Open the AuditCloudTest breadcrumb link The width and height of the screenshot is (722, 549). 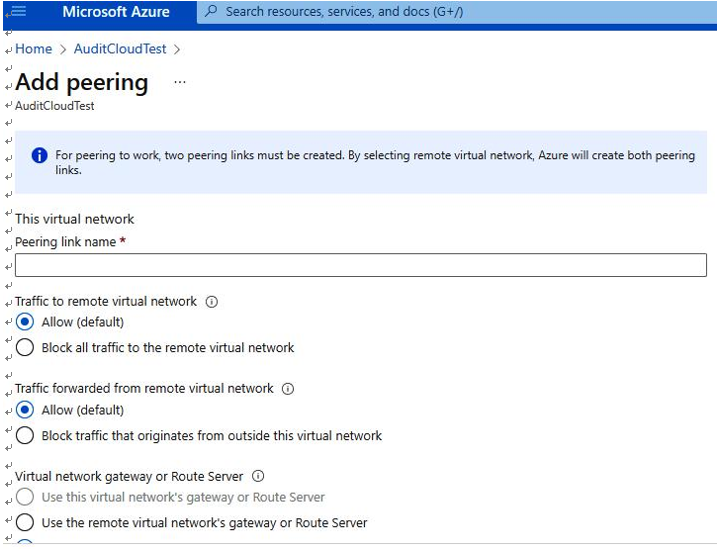click(x=120, y=49)
